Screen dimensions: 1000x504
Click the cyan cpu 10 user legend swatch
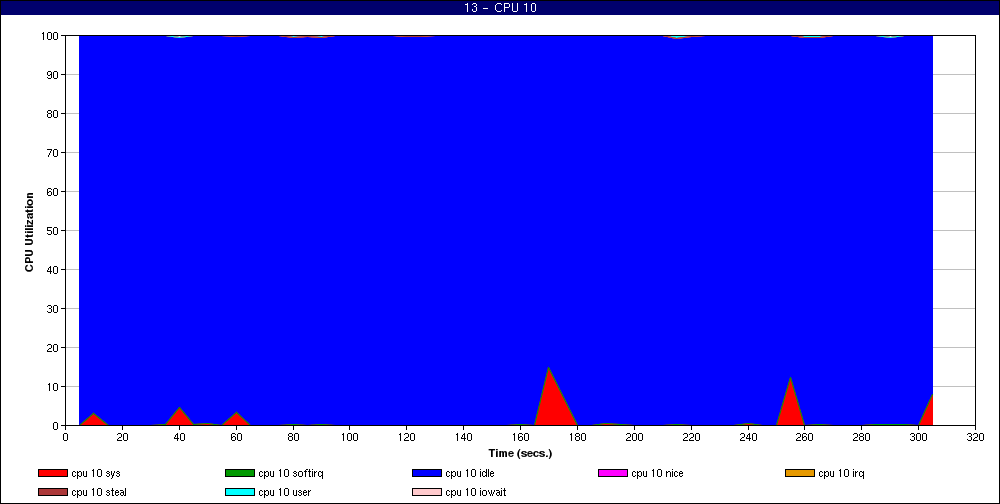pyautogui.click(x=240, y=493)
